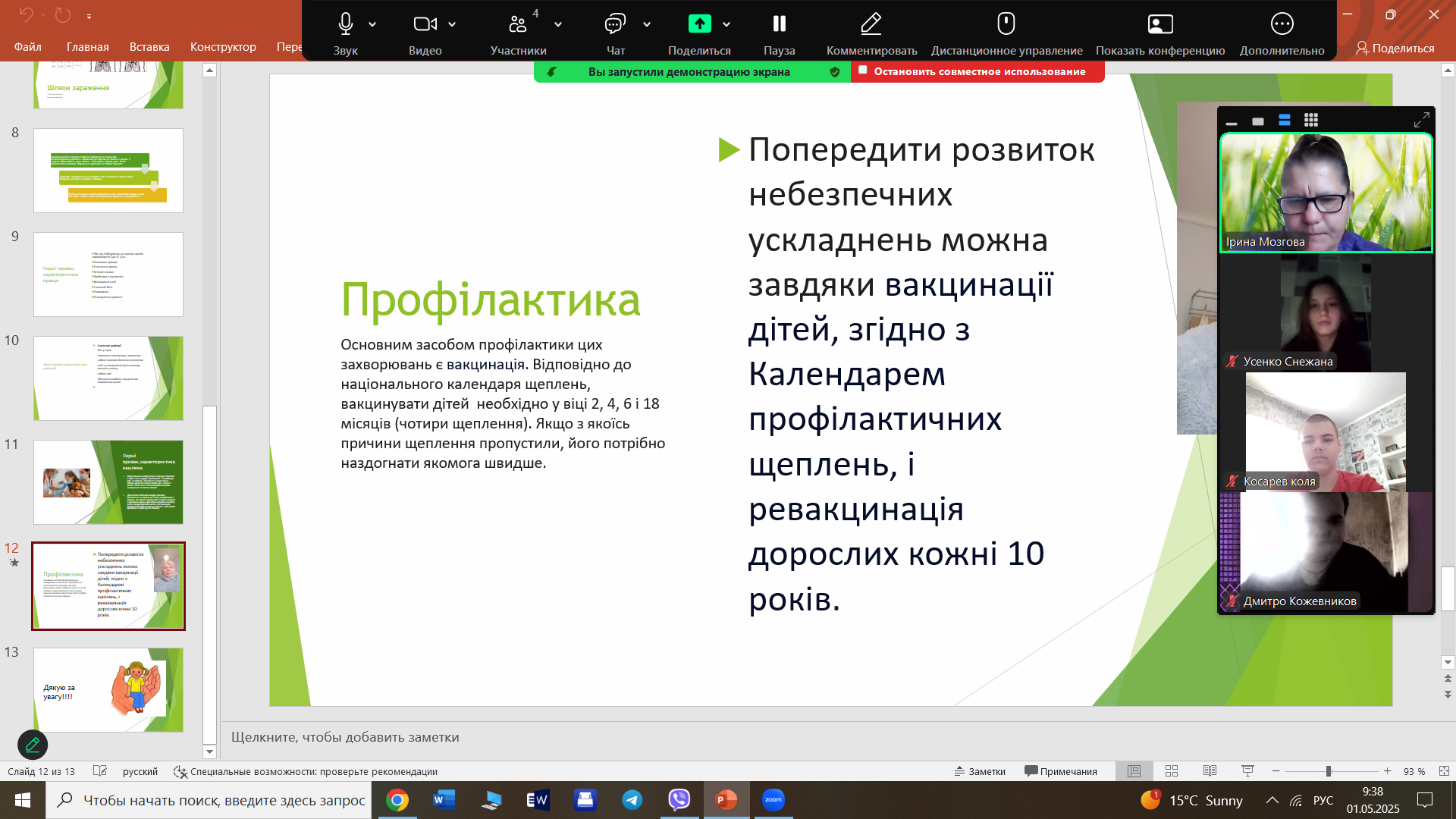1456x819 pixels.
Task: Click slide panel scroll down arrow
Action: click(210, 752)
